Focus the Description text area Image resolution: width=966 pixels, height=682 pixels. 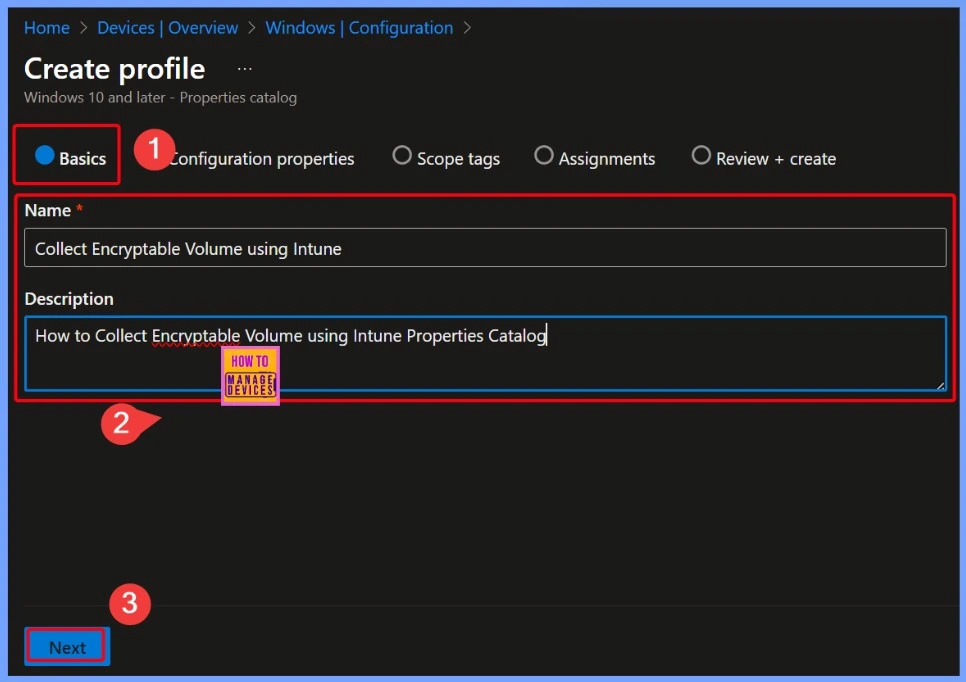point(485,353)
